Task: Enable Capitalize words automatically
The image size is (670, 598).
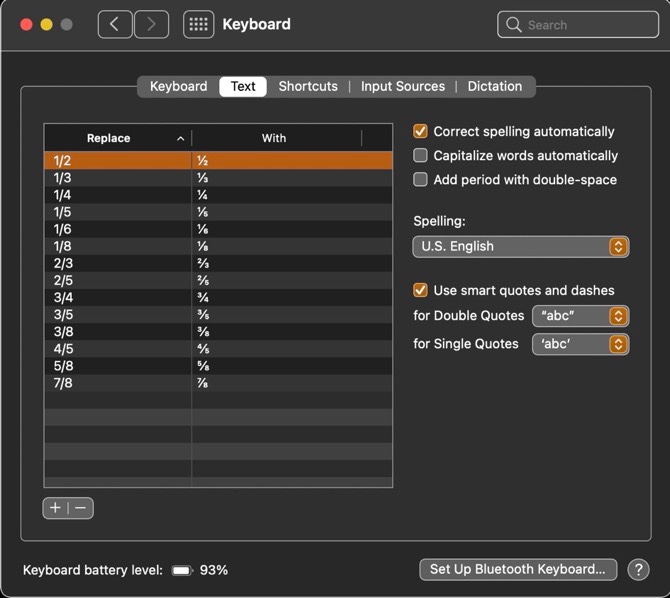Action: (x=420, y=155)
